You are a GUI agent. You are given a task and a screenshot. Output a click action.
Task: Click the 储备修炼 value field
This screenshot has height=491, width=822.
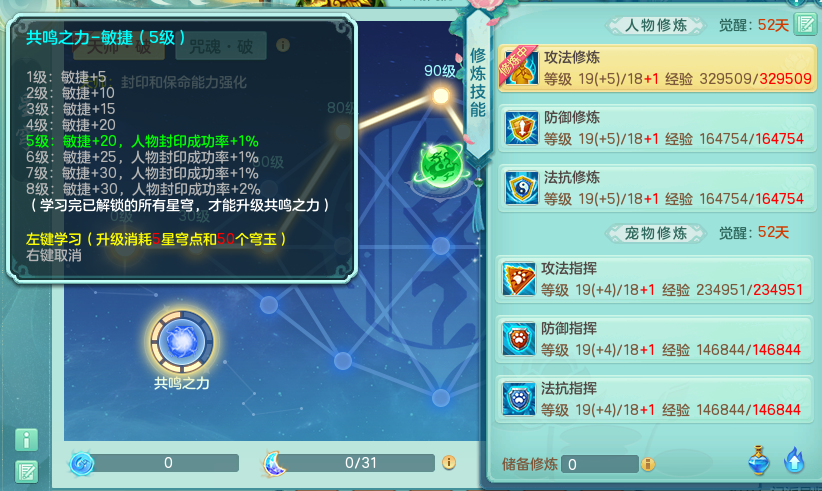(x=599, y=464)
